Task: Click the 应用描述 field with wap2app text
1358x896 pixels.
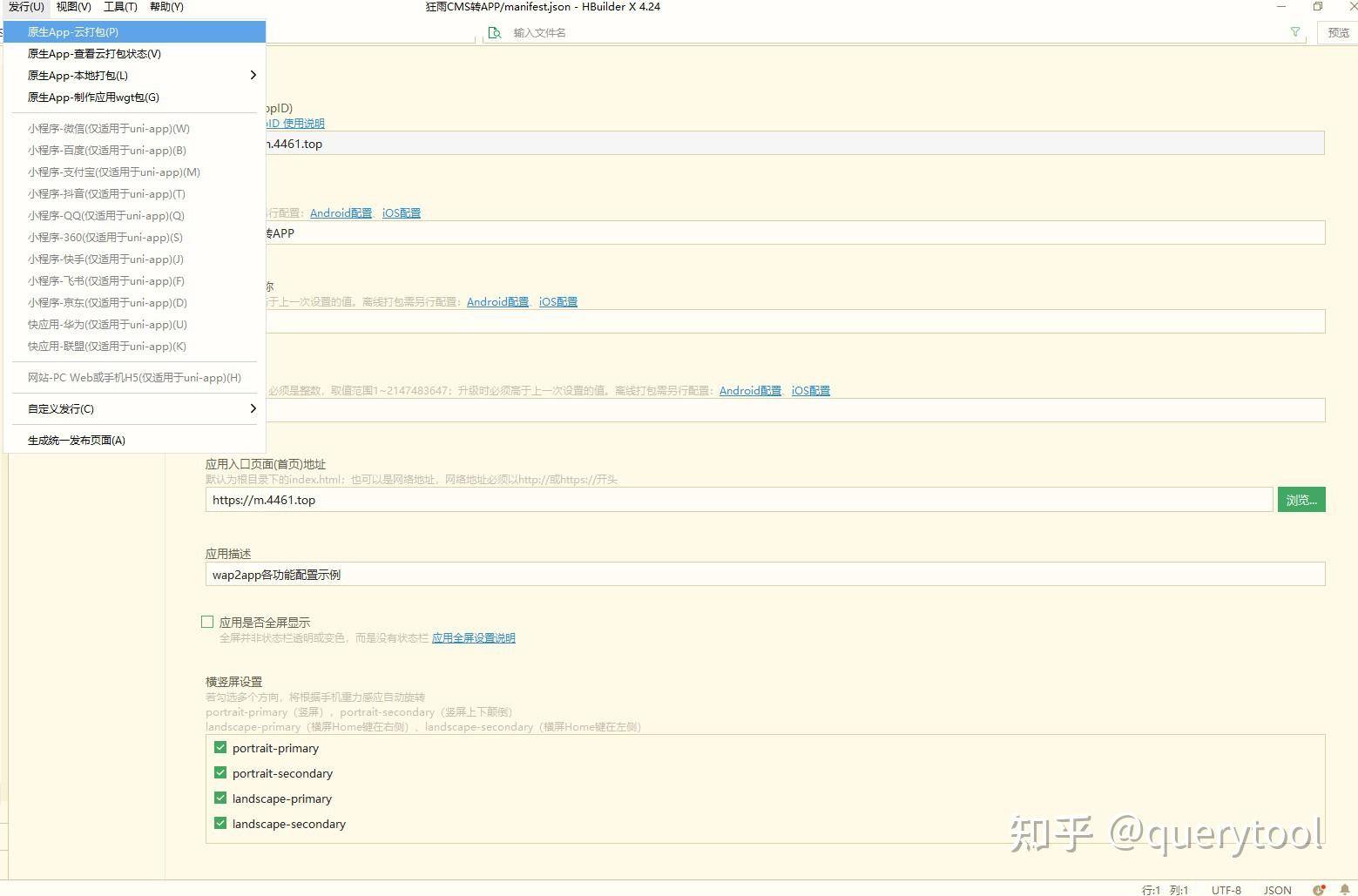Action: 765,575
